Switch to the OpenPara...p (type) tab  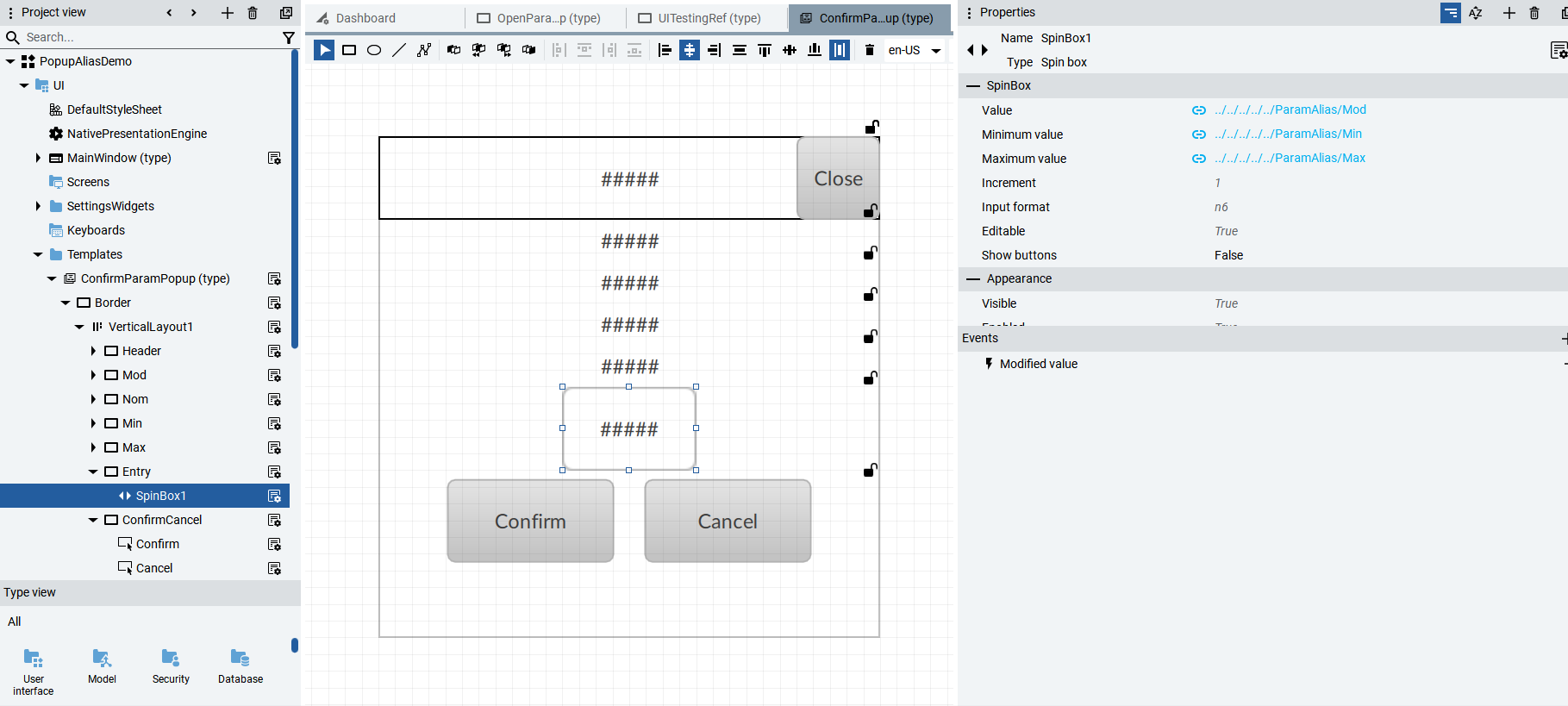(x=547, y=18)
